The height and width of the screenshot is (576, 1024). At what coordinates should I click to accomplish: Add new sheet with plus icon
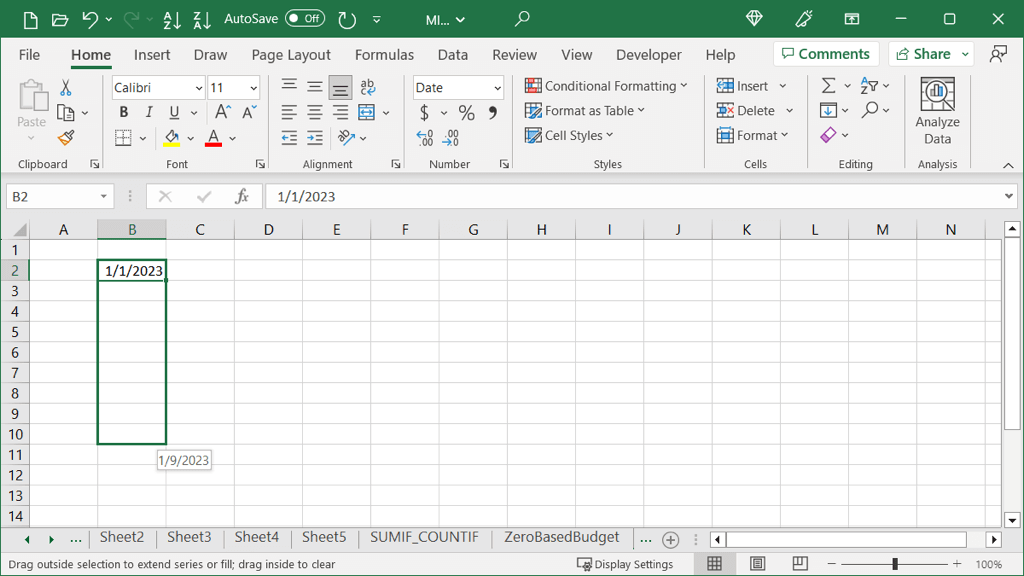coord(671,539)
